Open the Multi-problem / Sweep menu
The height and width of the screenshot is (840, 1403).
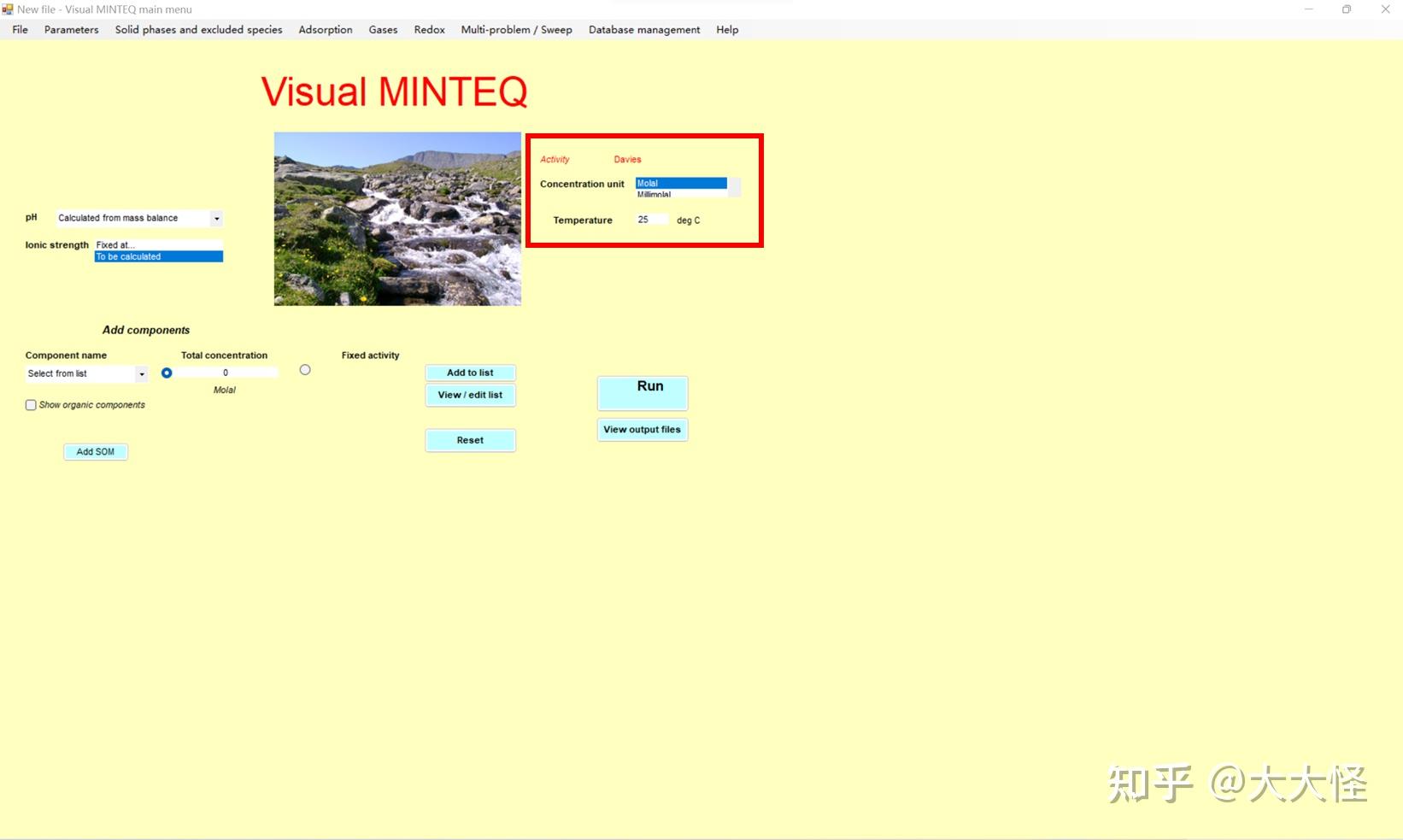[x=516, y=29]
